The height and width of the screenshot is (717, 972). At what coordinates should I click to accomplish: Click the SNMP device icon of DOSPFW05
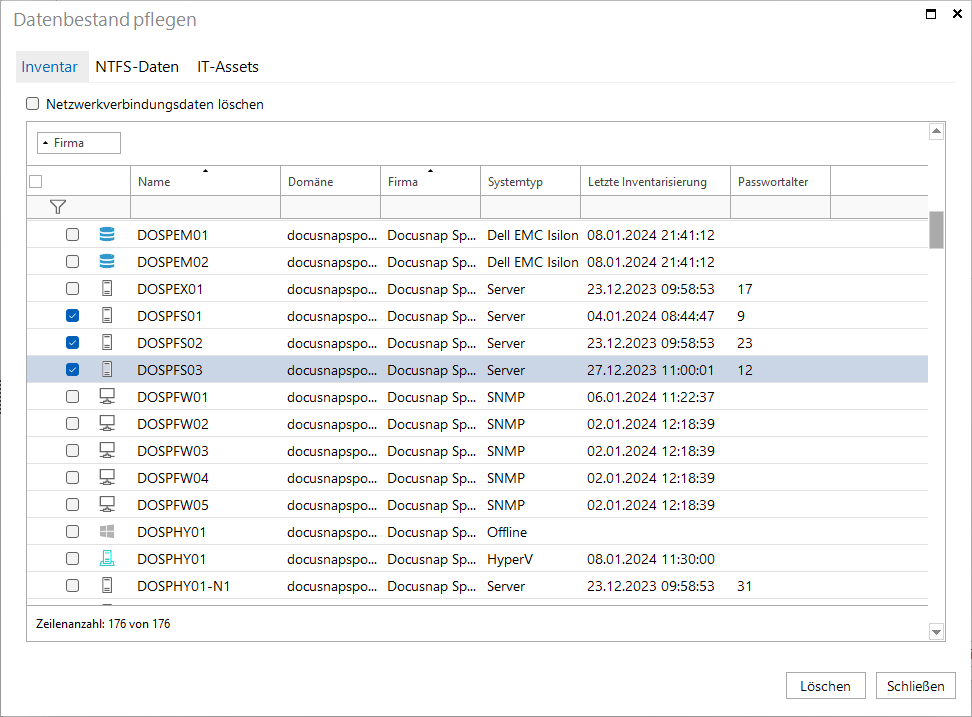(x=107, y=504)
